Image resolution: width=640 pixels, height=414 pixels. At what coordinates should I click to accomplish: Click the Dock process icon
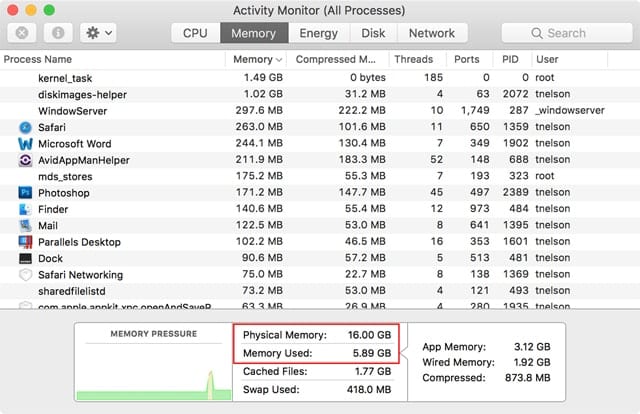tap(25, 258)
